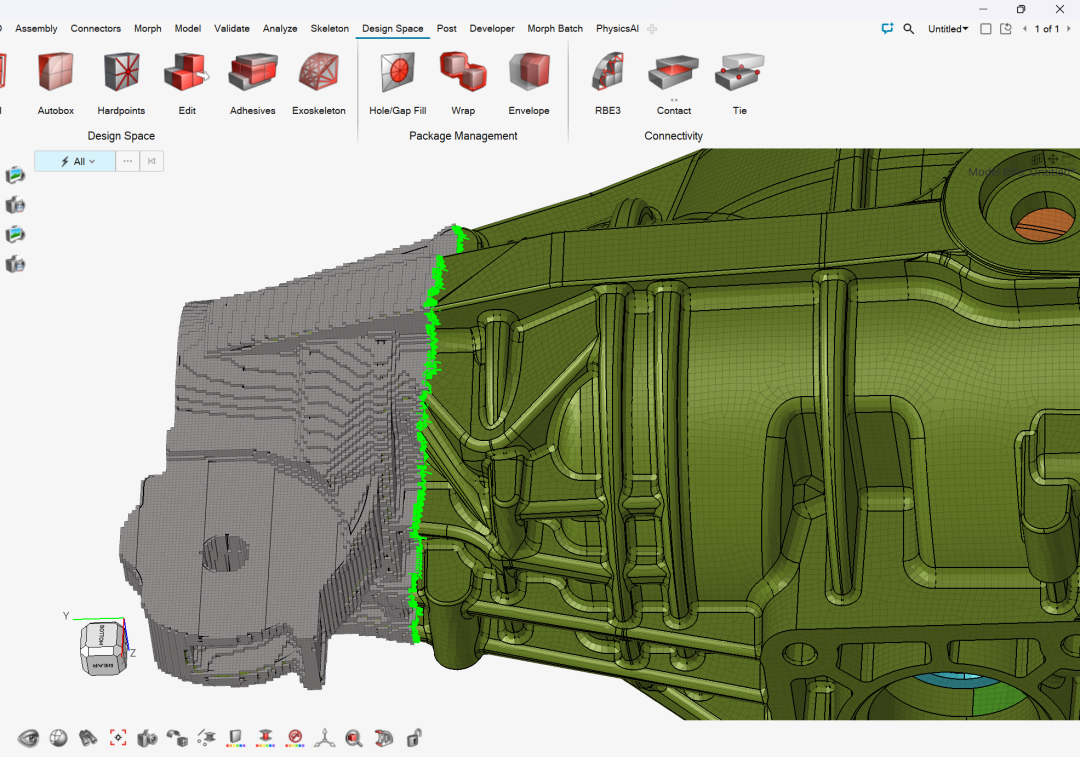
Task: Click the red-bracket fit view icon
Action: point(118,738)
